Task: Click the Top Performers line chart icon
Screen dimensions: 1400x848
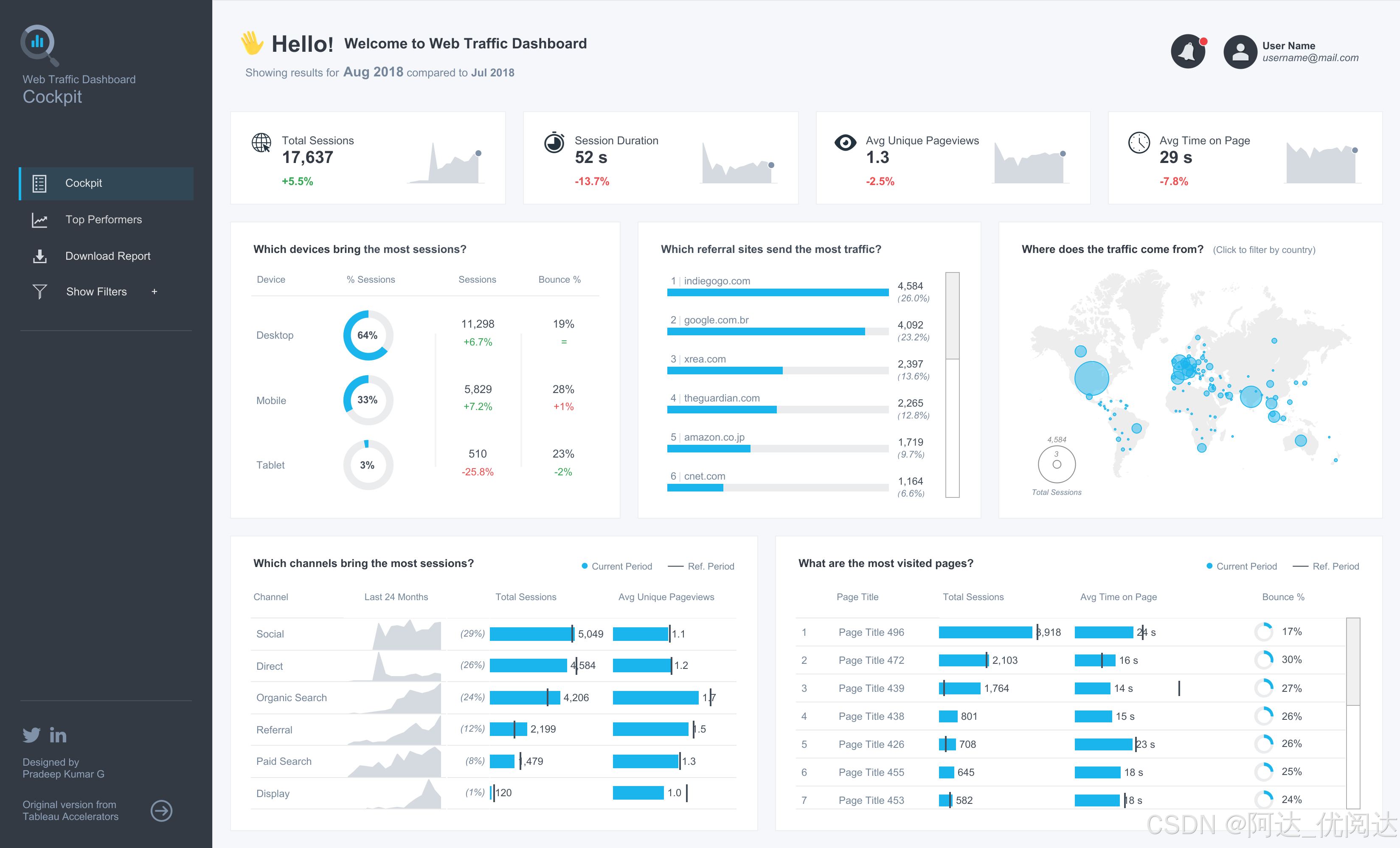Action: pyautogui.click(x=39, y=220)
